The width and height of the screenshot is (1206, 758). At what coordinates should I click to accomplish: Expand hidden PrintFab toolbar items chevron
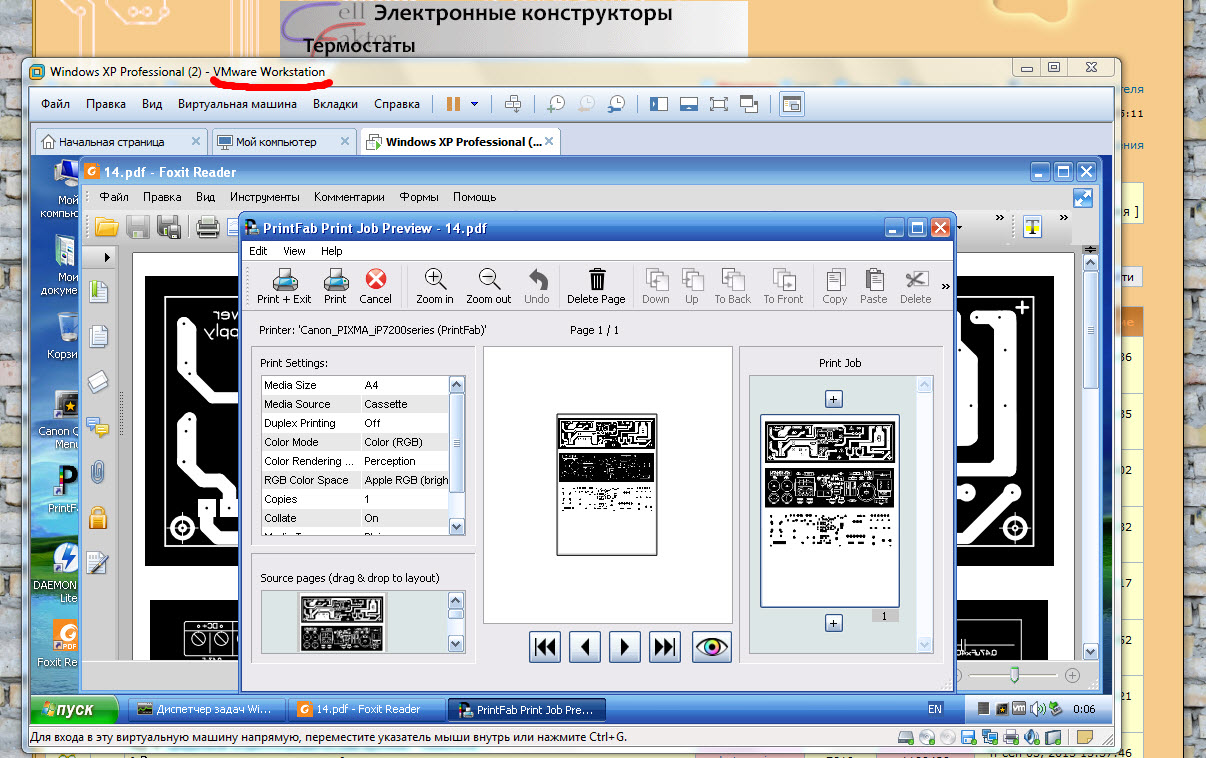tap(946, 286)
